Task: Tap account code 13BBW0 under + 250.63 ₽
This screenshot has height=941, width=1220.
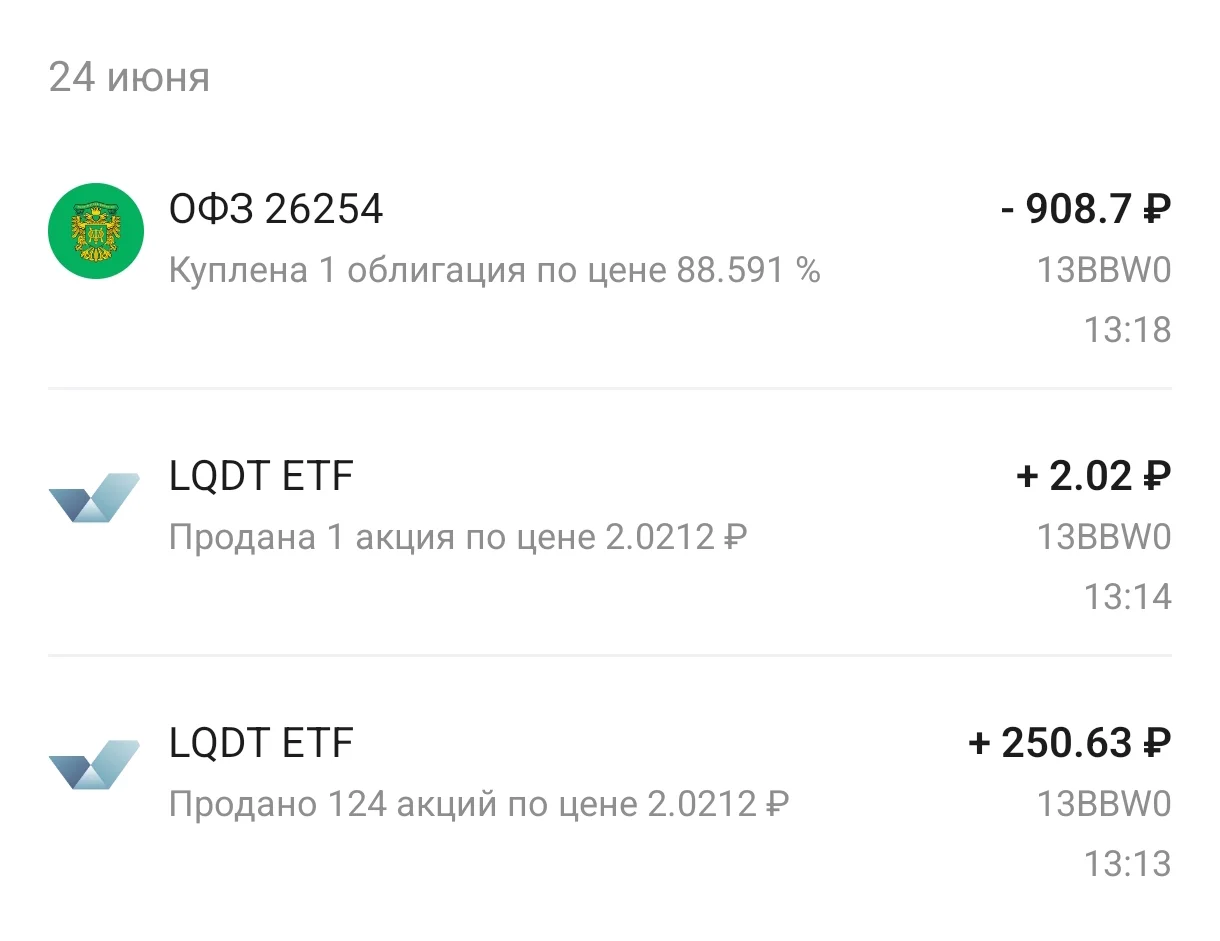Action: point(1104,805)
